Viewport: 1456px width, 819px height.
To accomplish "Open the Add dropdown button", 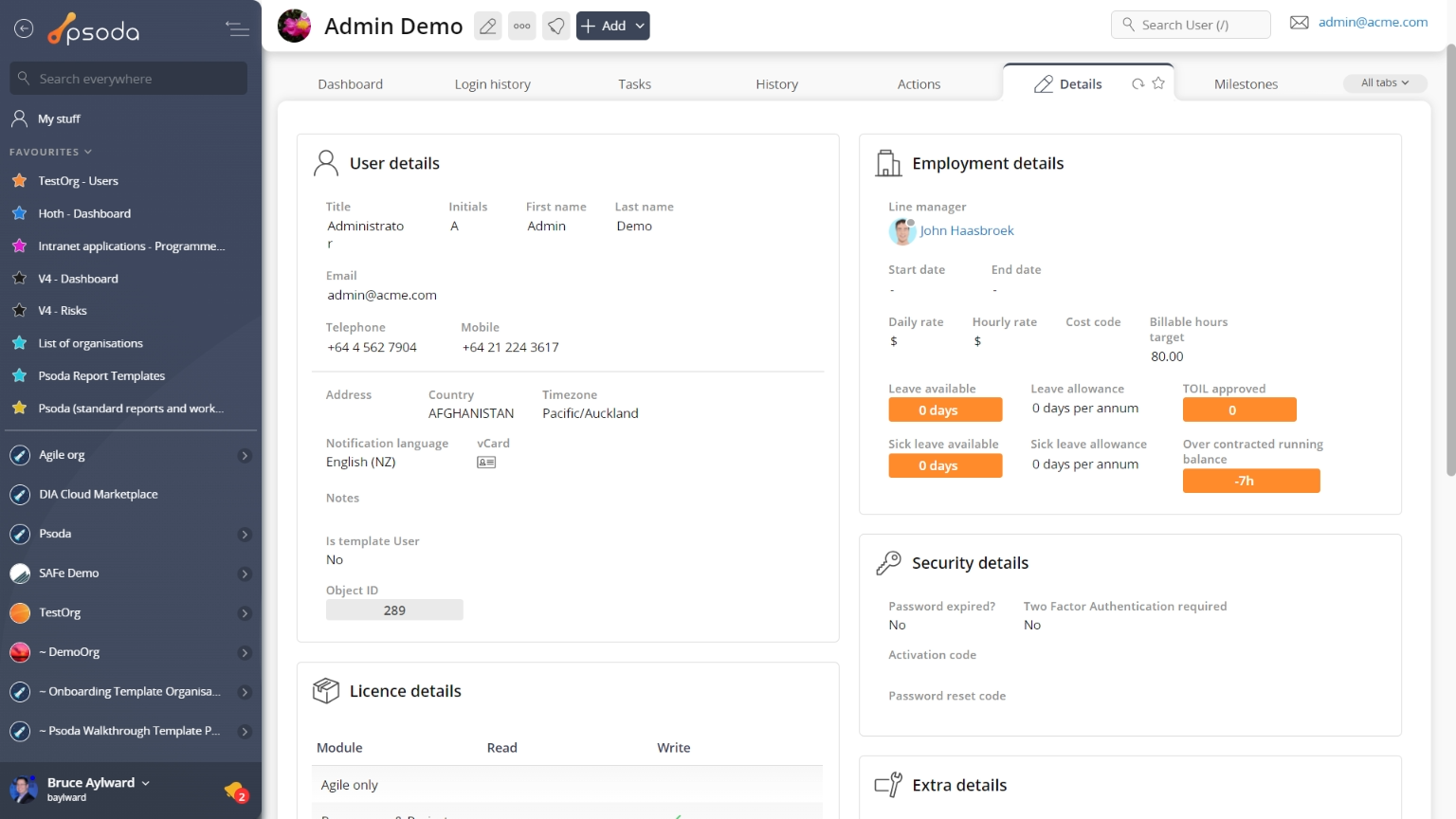I will pyautogui.click(x=612, y=26).
